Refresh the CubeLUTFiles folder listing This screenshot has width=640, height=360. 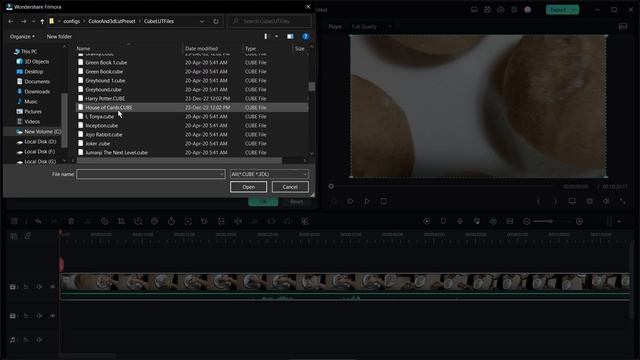216,21
